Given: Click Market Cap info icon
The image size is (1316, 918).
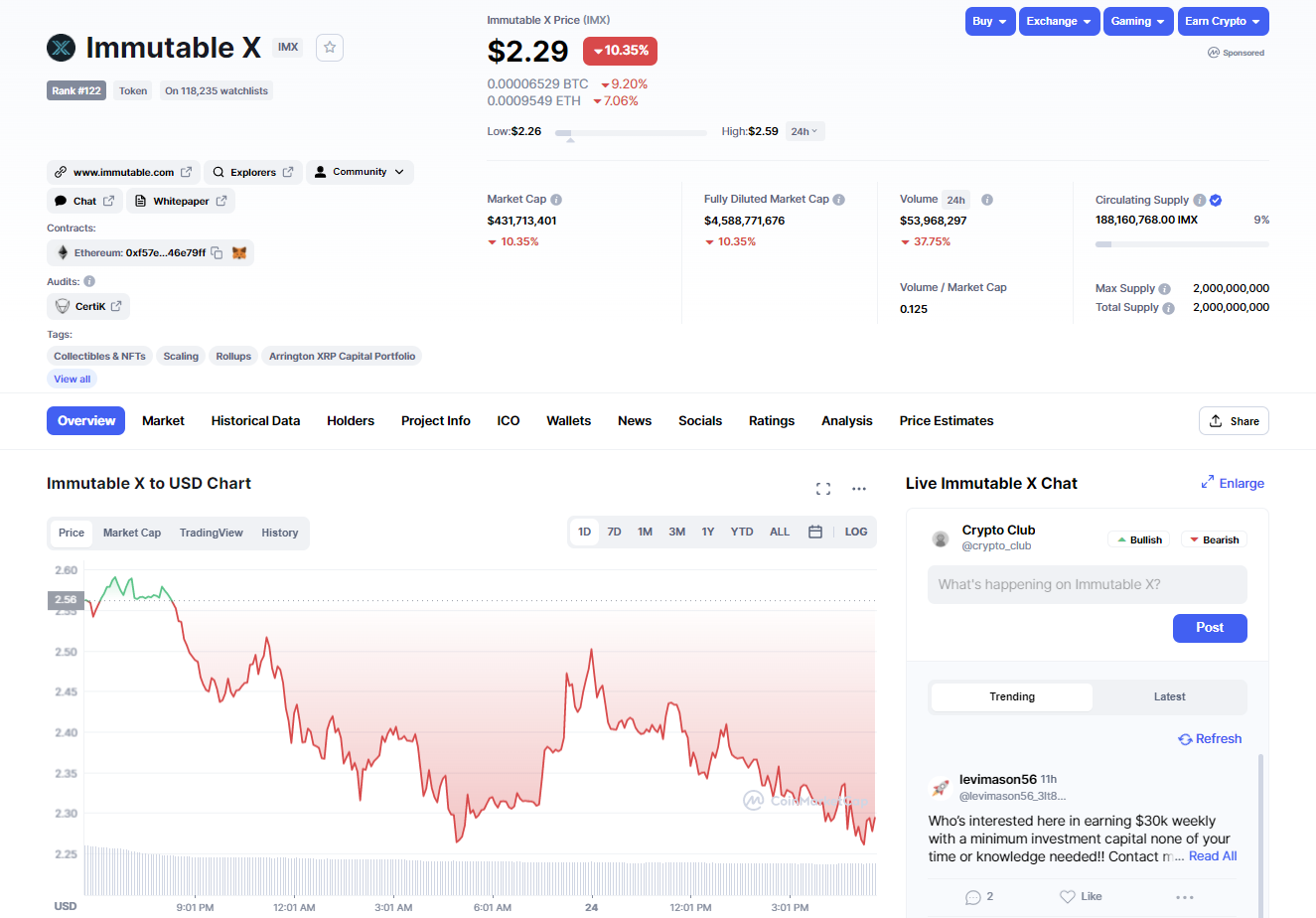Looking at the screenshot, I should pos(556,200).
